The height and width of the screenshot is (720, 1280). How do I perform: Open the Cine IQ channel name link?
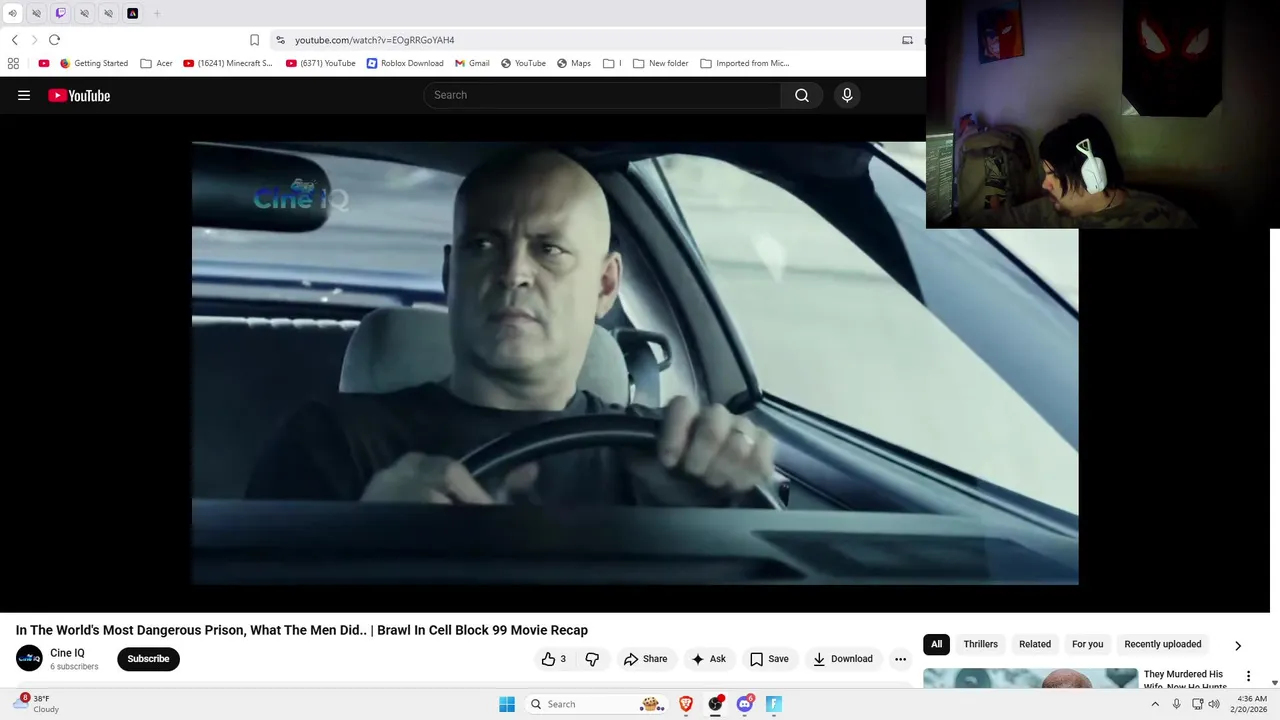67,653
